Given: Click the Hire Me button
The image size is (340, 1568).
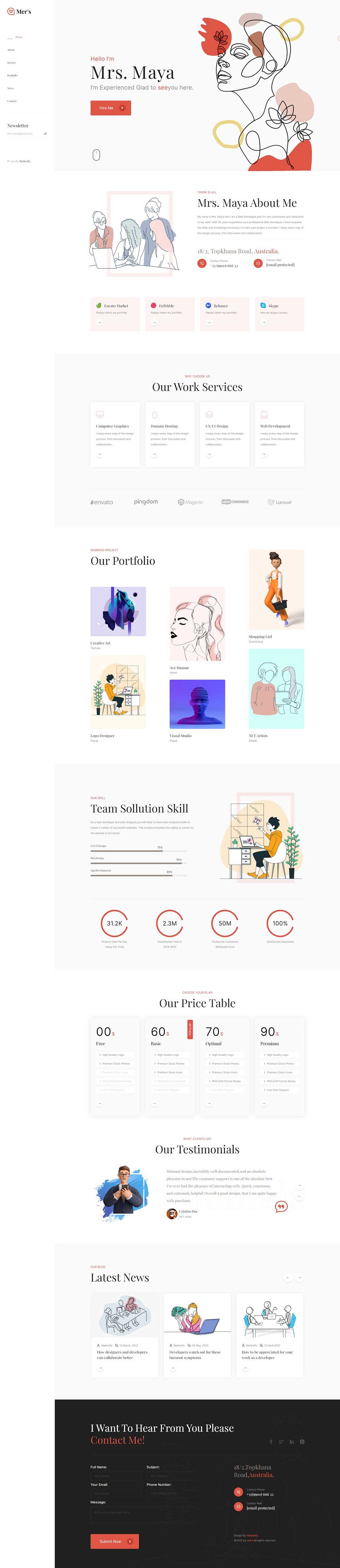Looking at the screenshot, I should 111,108.
